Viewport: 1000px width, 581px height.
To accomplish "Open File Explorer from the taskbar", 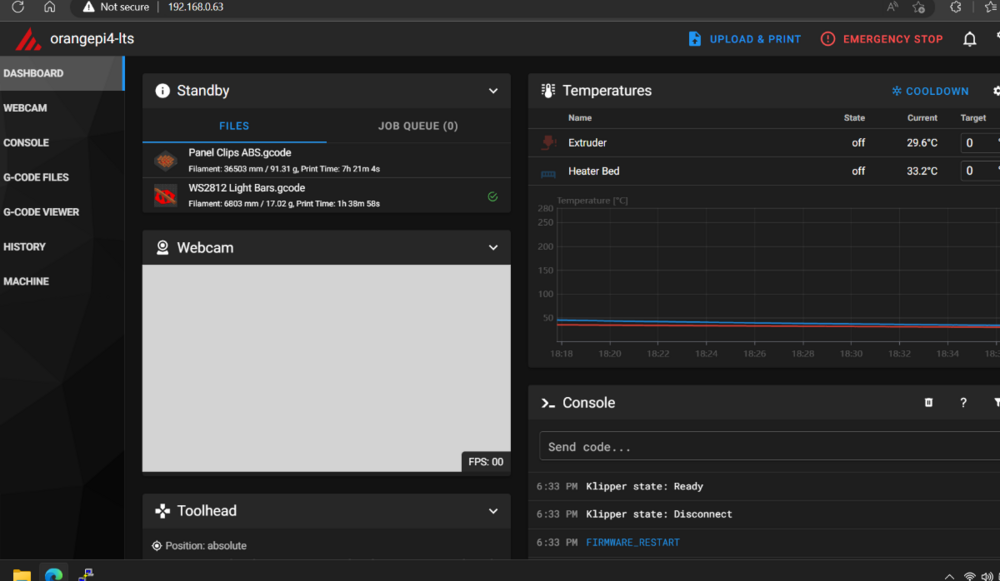I will point(22,575).
